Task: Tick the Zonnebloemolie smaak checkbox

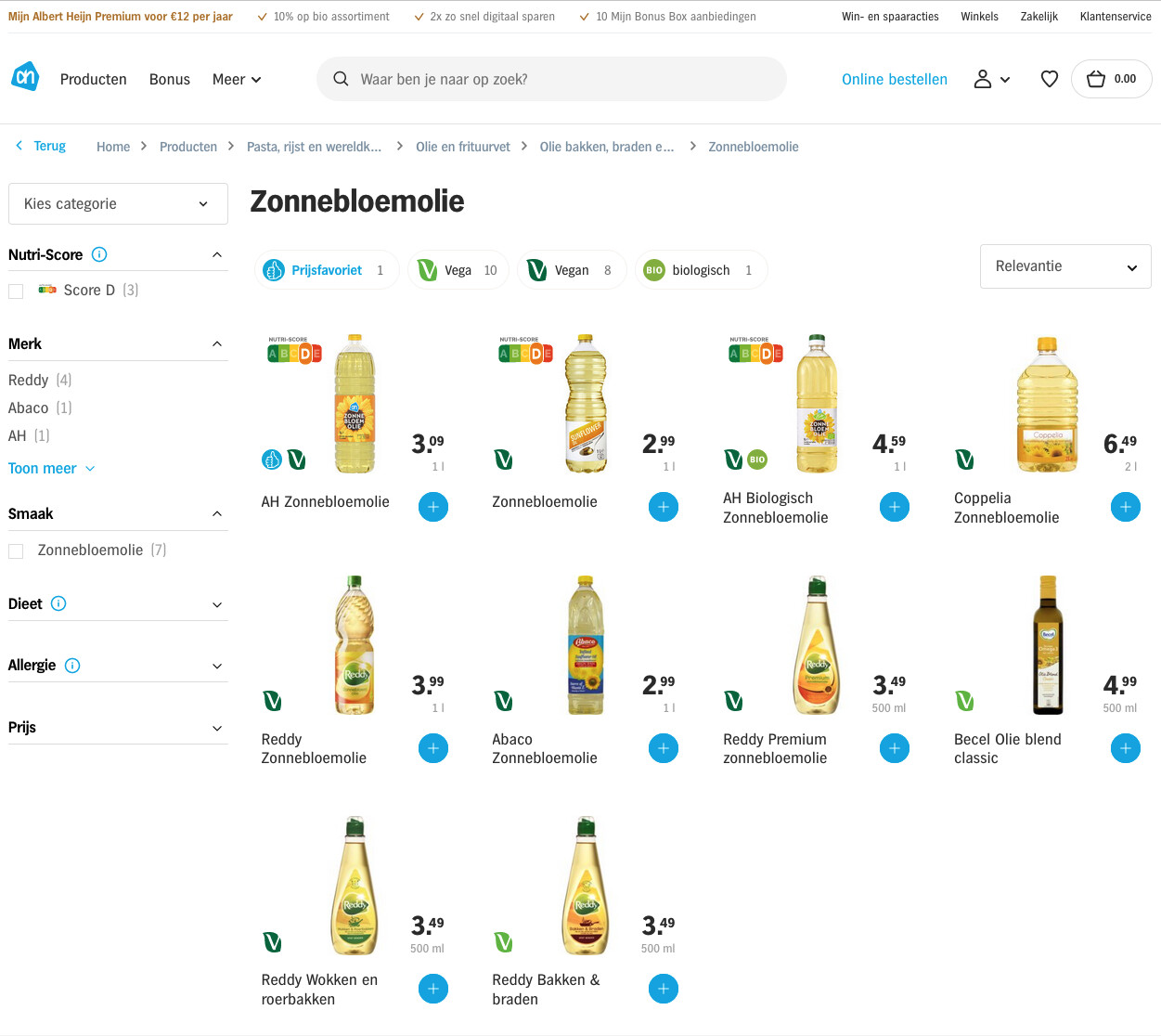Action: click(x=16, y=550)
